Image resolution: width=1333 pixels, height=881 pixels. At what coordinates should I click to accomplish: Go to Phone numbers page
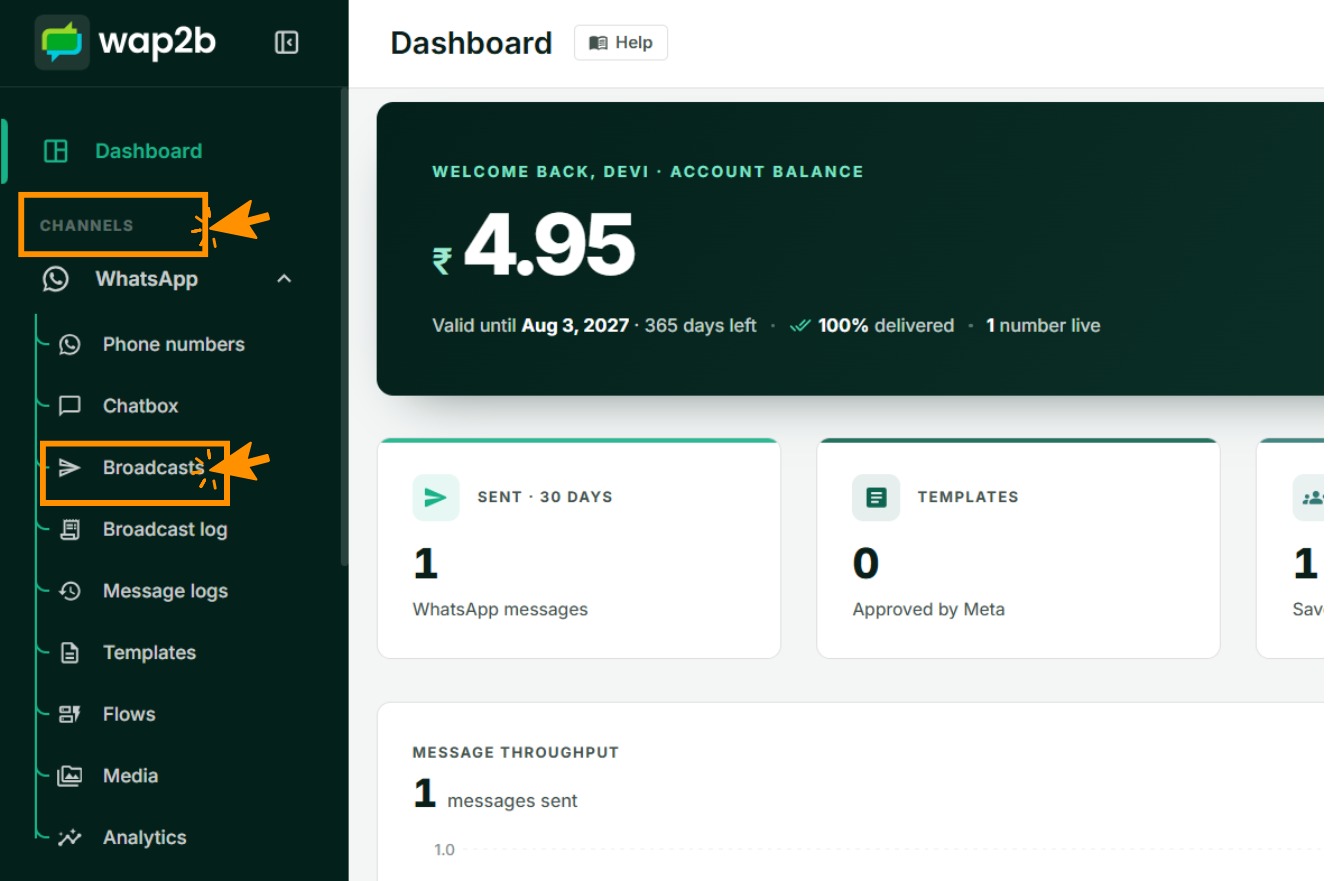173,344
